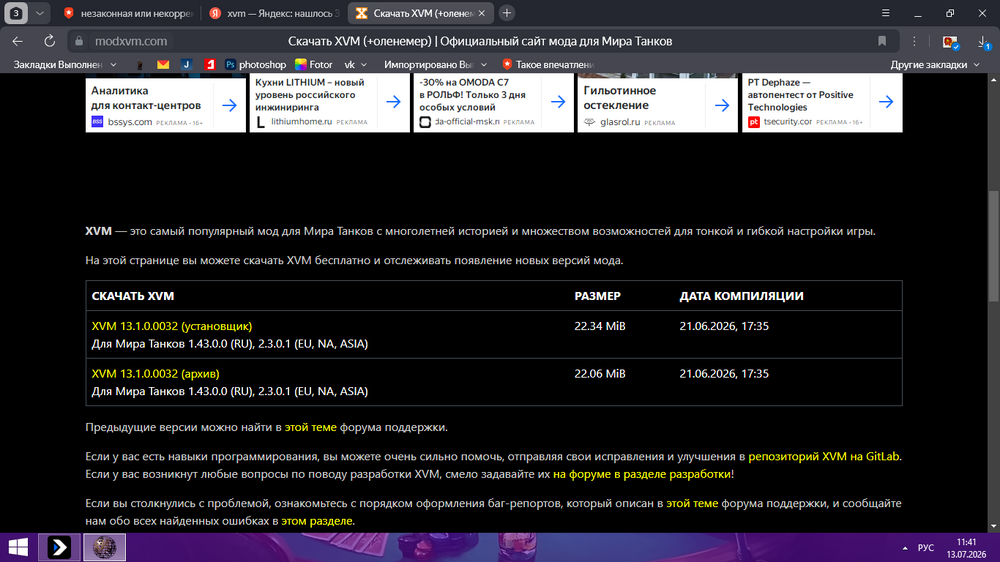This screenshot has height=562, width=1000.
Task: Open the 'Гильотинное остекление' ad arrow
Action: [722, 105]
